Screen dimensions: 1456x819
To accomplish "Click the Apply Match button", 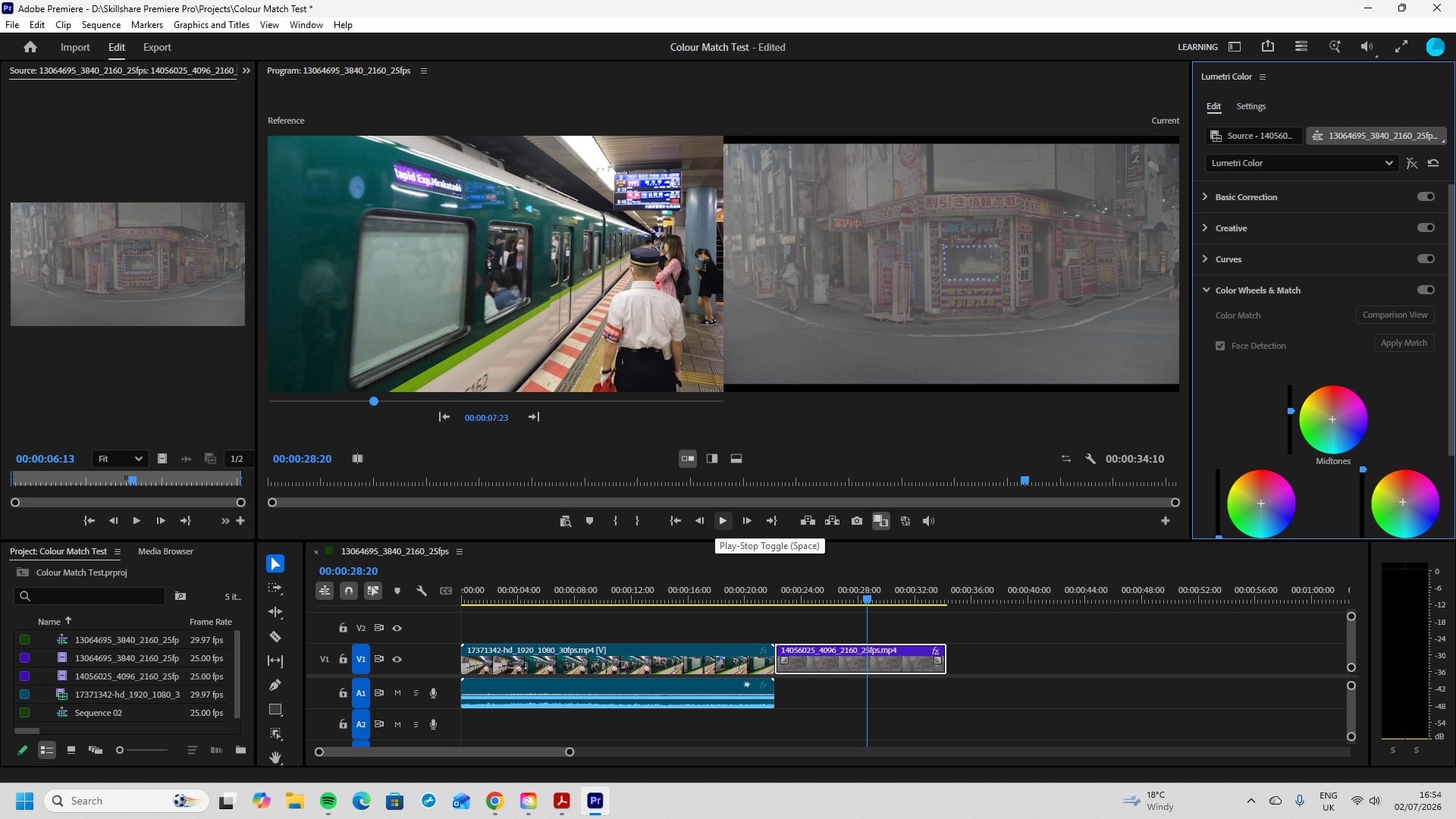I will coord(1404,343).
